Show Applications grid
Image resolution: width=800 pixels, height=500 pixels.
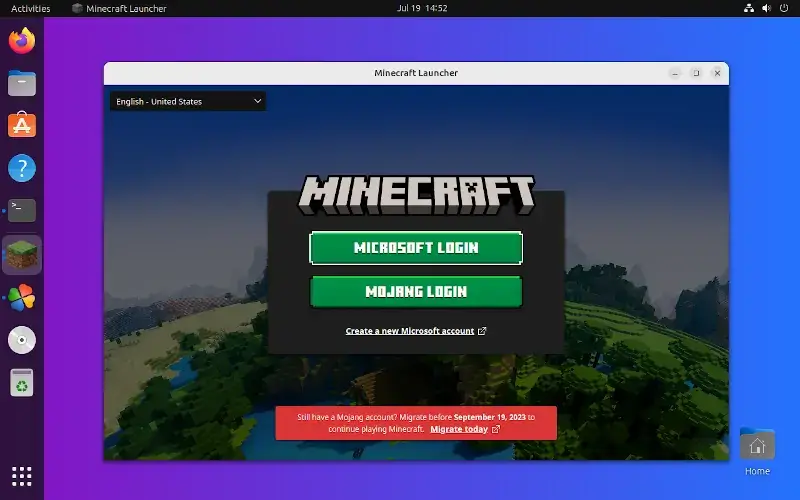(22, 476)
